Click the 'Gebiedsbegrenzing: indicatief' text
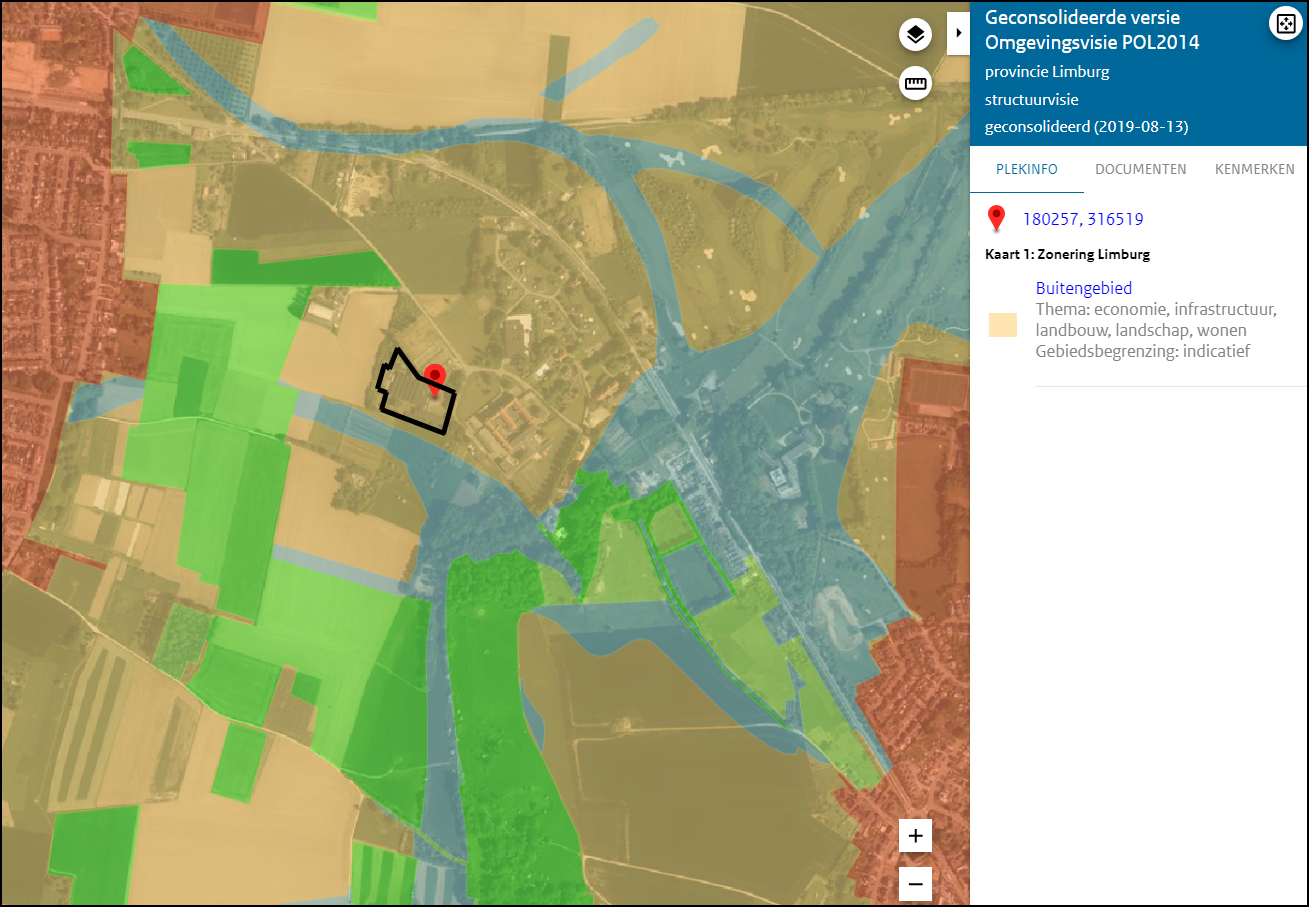The width and height of the screenshot is (1309, 907). pos(1143,351)
